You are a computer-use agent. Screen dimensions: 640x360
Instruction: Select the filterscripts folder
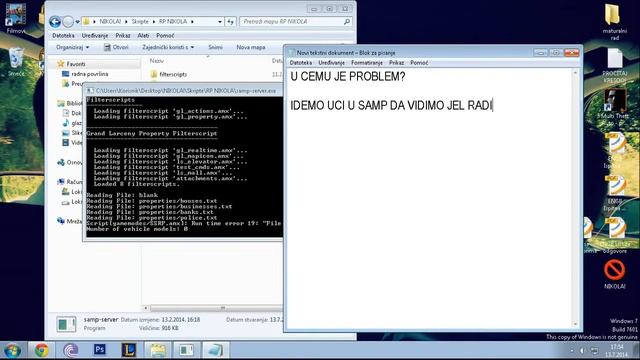173,74
